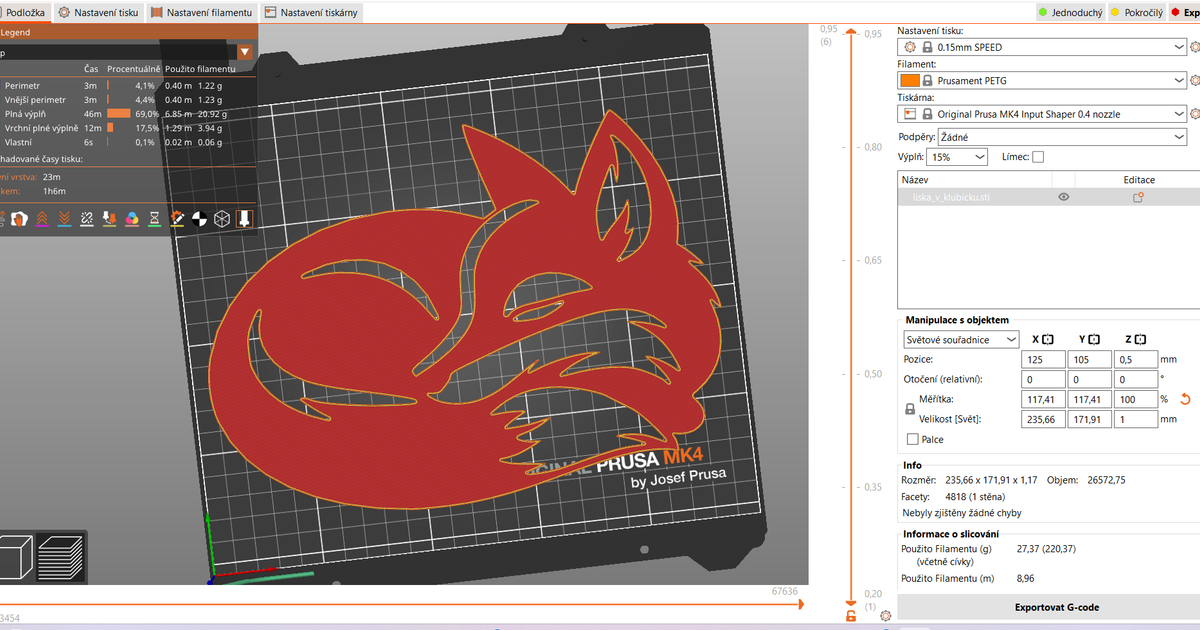Screen dimensions: 1200x630
Task: Expand the Podpěry supports dropdown
Action: pos(1041,137)
